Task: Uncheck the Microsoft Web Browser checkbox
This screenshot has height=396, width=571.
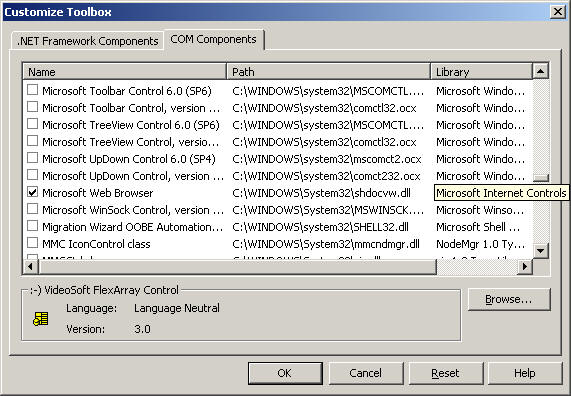Action: tap(32, 192)
